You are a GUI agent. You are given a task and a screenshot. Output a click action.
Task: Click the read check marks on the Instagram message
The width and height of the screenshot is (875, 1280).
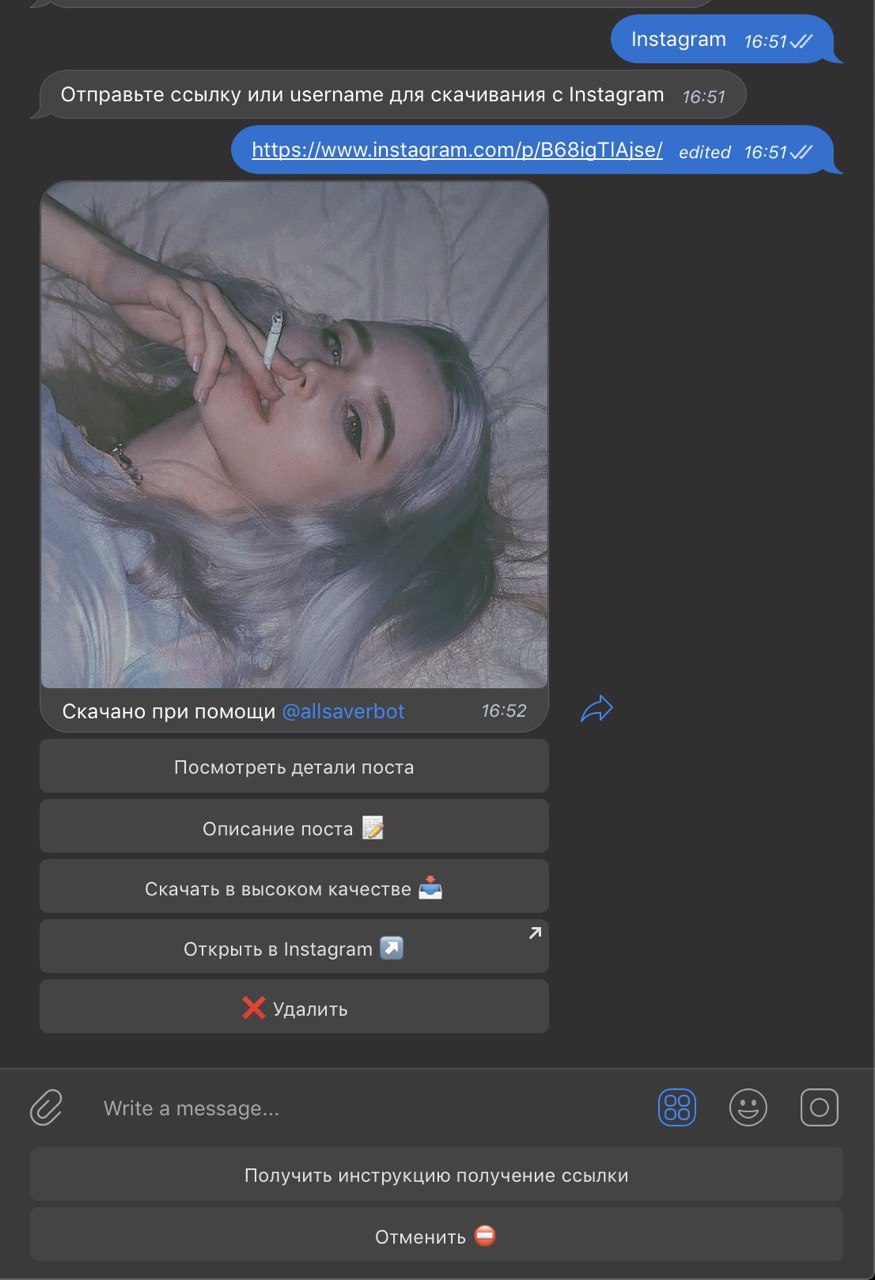click(801, 41)
